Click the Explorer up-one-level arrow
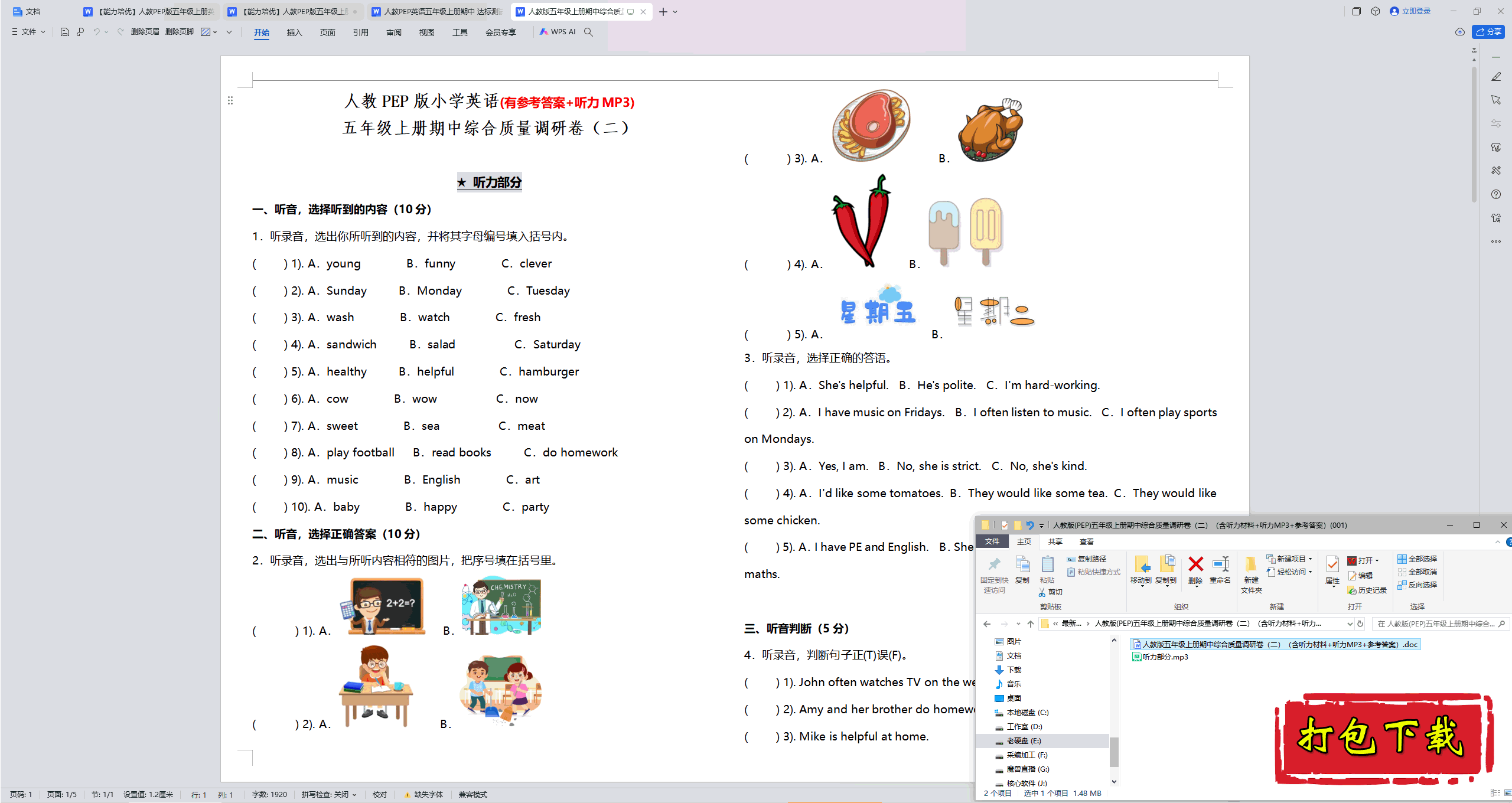 coord(1031,624)
